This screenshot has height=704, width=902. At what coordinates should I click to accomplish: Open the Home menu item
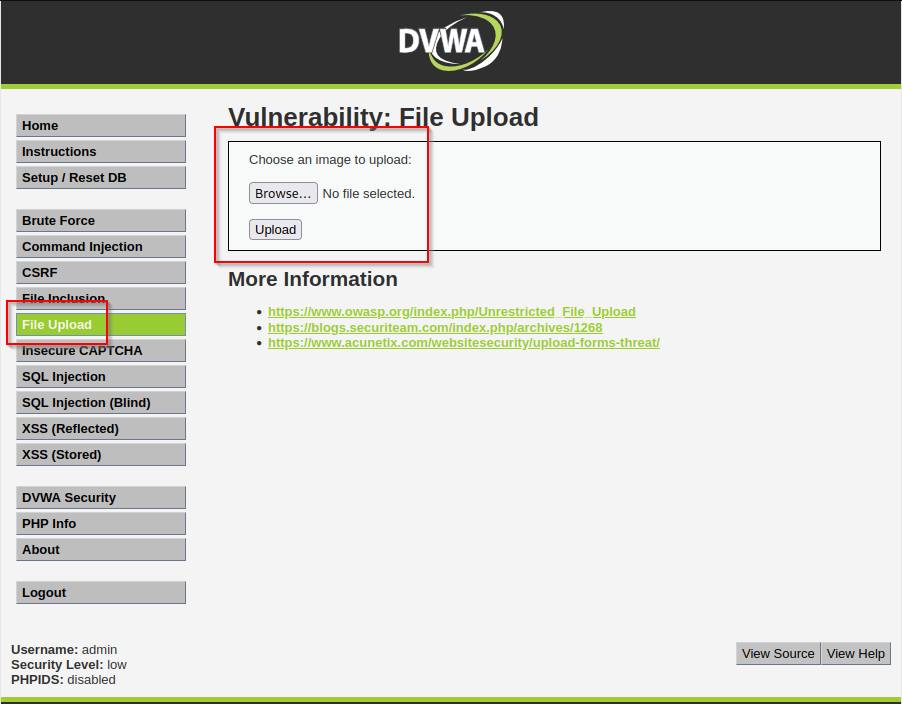coord(101,125)
